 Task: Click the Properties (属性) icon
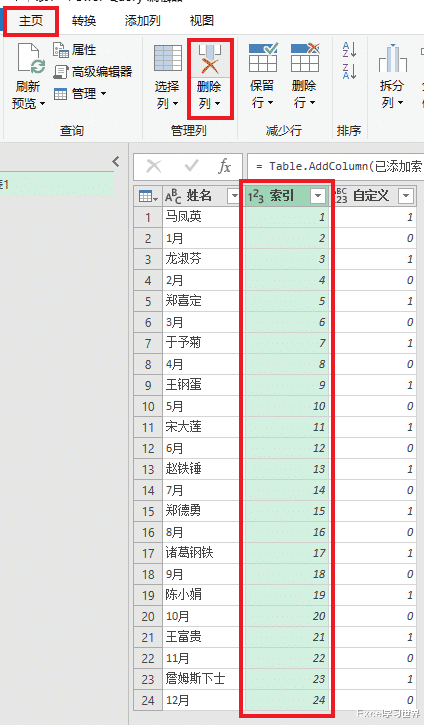pos(61,49)
